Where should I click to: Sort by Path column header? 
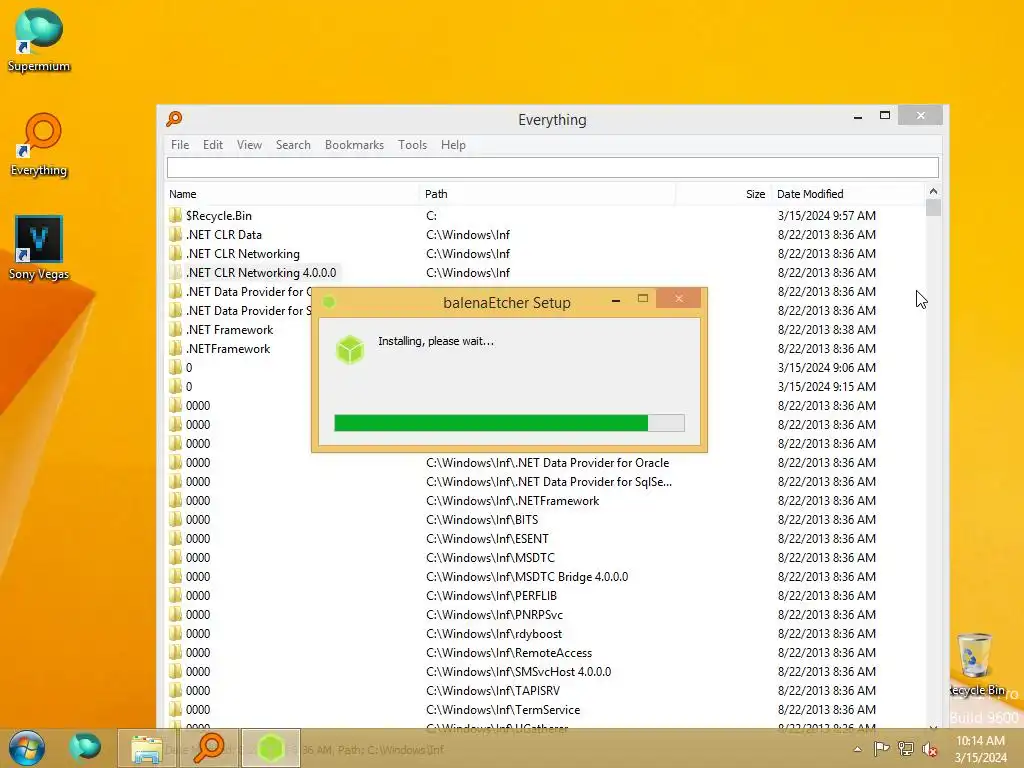click(x=547, y=194)
